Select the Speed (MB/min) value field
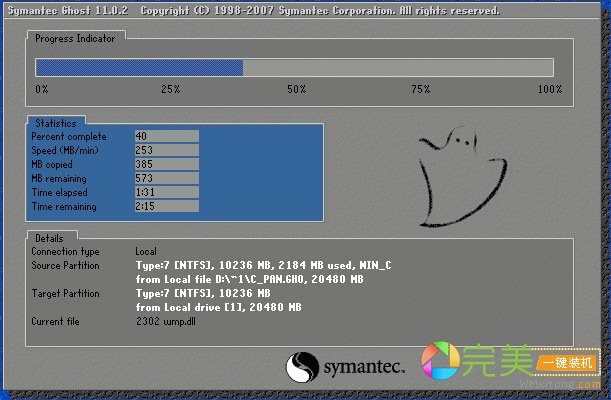The width and height of the screenshot is (611, 400). [x=166, y=150]
